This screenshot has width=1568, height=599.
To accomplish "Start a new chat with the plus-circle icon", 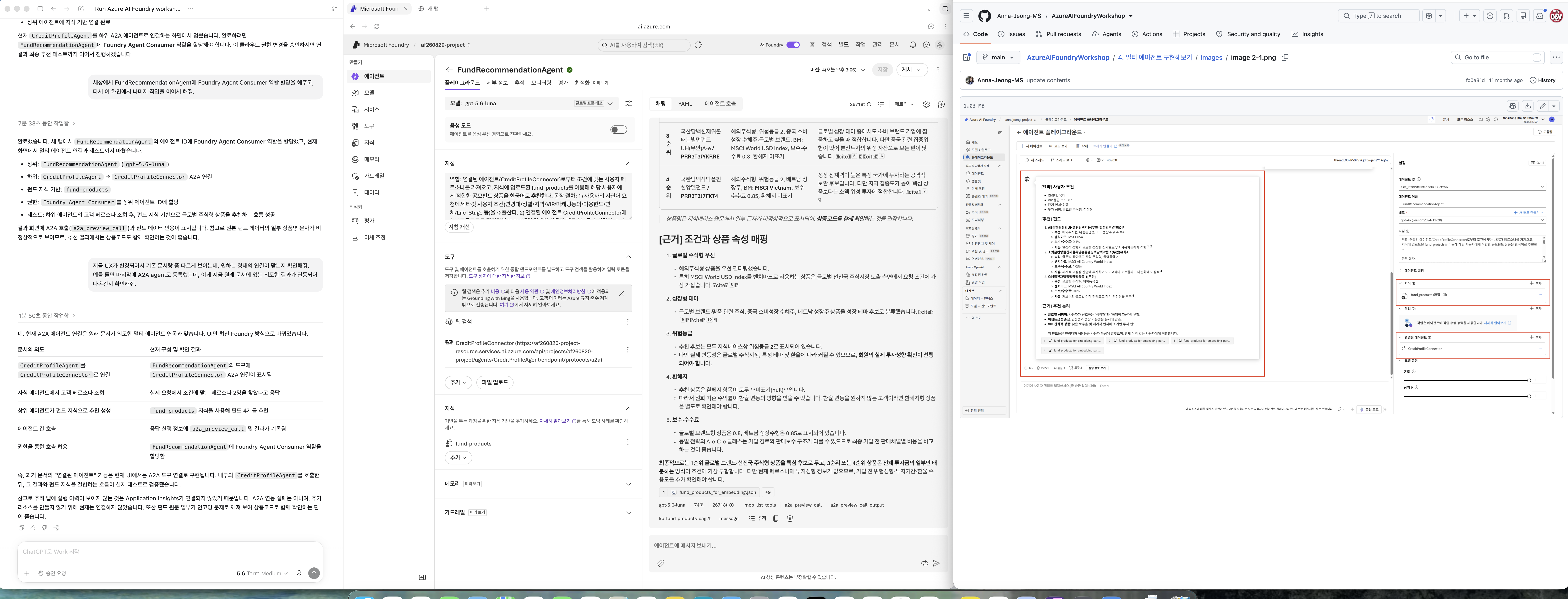I will pyautogui.click(x=941, y=104).
